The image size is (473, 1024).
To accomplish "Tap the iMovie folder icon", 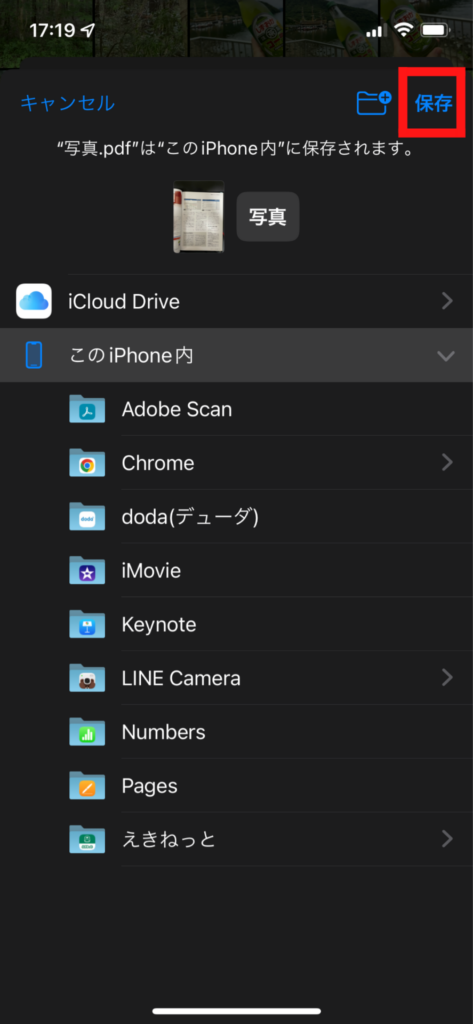I will click(x=87, y=571).
